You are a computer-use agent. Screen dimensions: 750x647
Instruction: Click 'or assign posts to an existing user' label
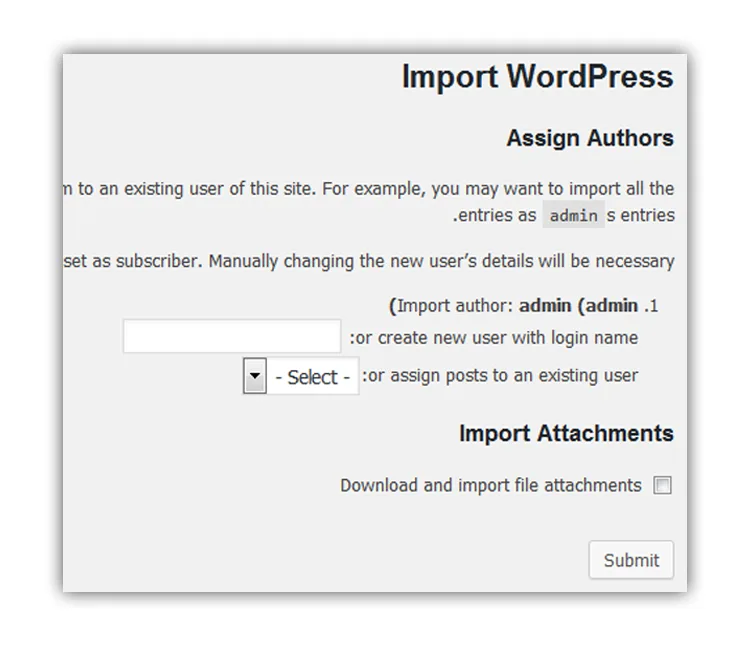pos(500,375)
